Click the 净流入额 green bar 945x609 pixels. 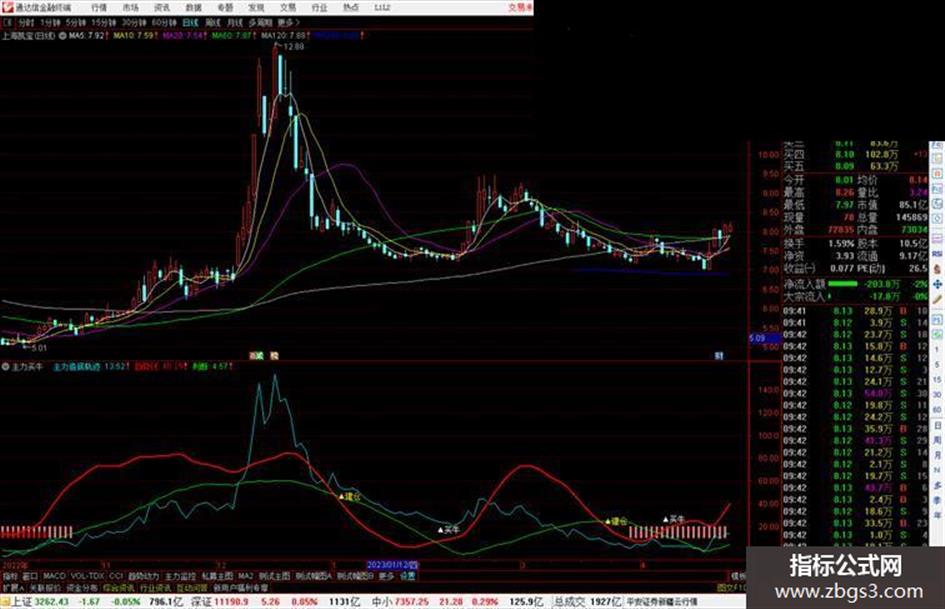coord(843,283)
